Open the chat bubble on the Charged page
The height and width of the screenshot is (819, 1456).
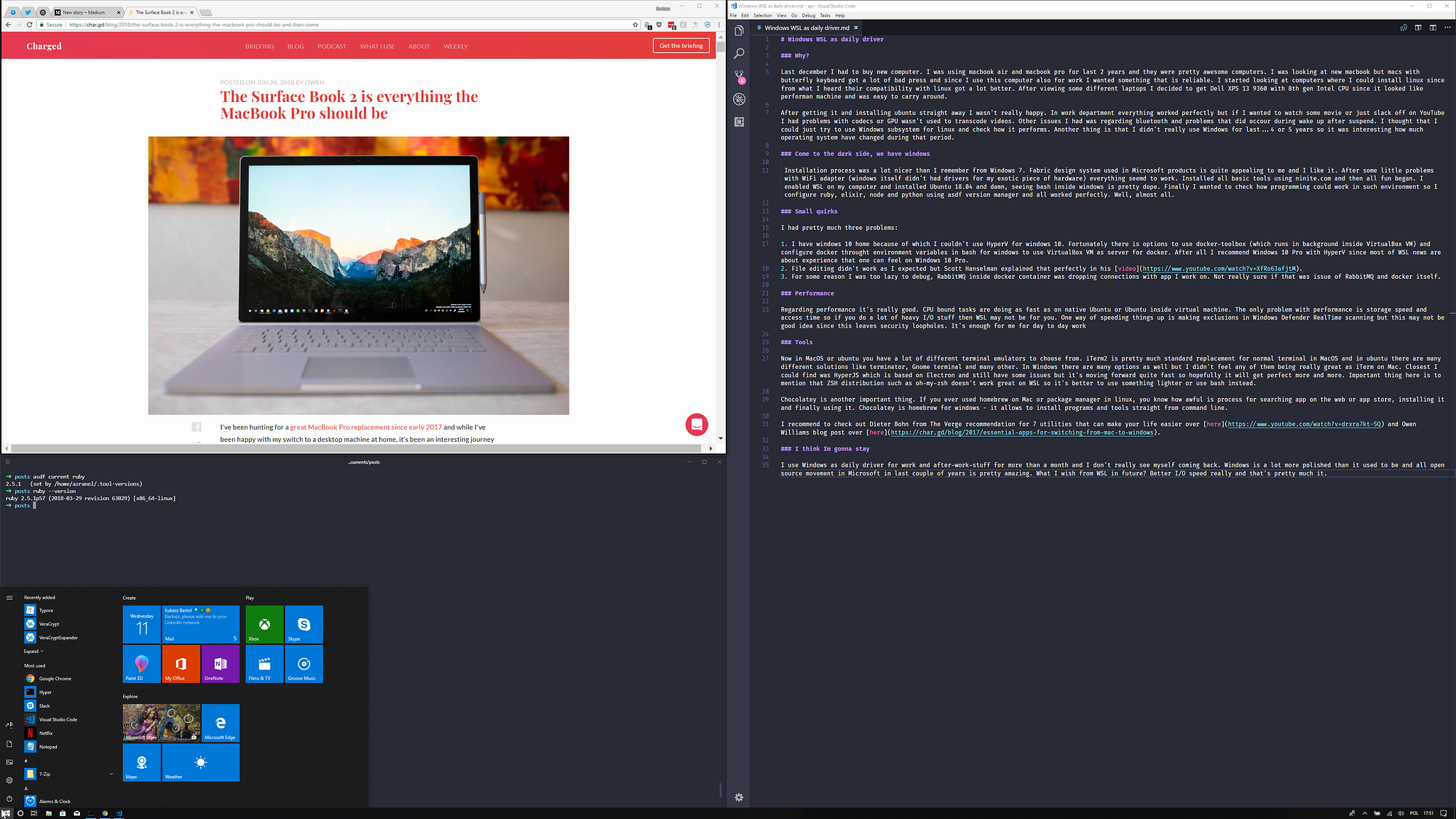tap(697, 424)
